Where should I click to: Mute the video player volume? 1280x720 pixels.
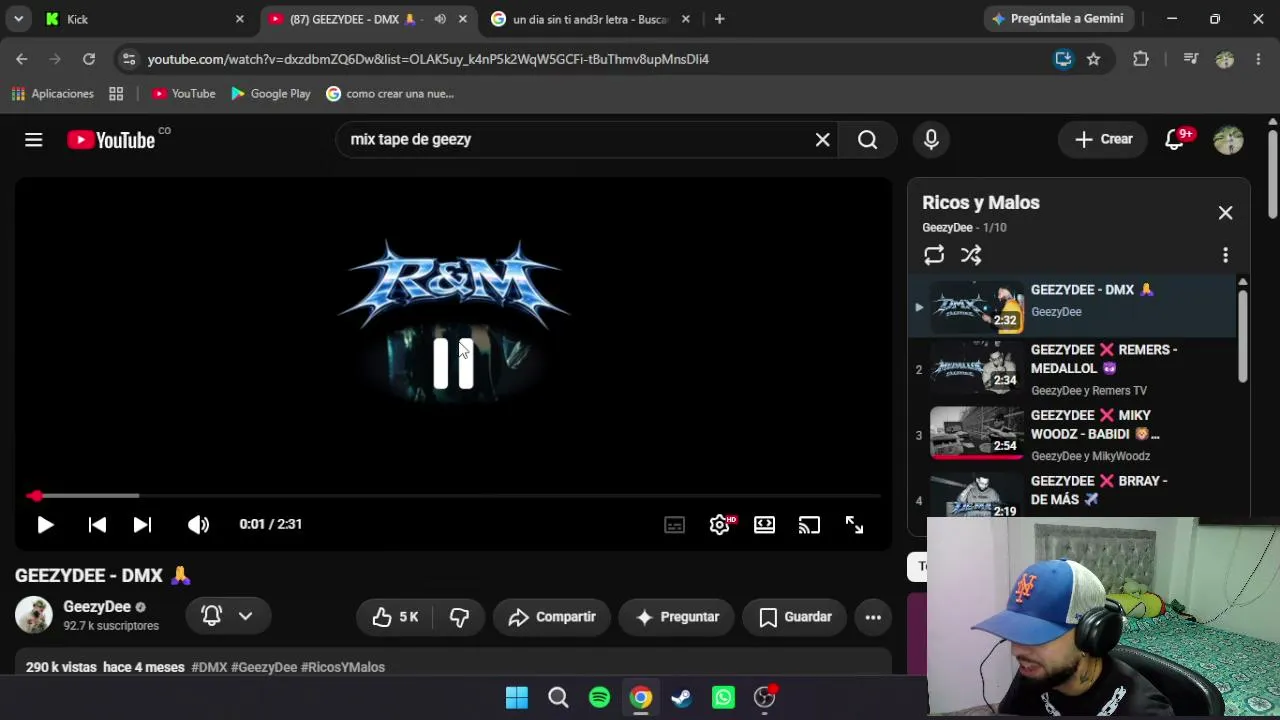pos(198,524)
